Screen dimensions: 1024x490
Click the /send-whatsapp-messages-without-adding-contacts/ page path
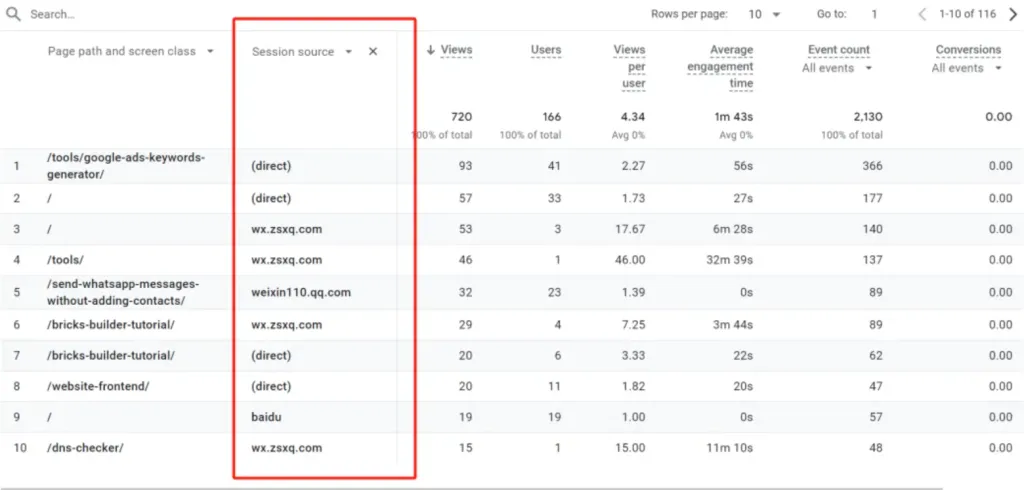[122, 292]
